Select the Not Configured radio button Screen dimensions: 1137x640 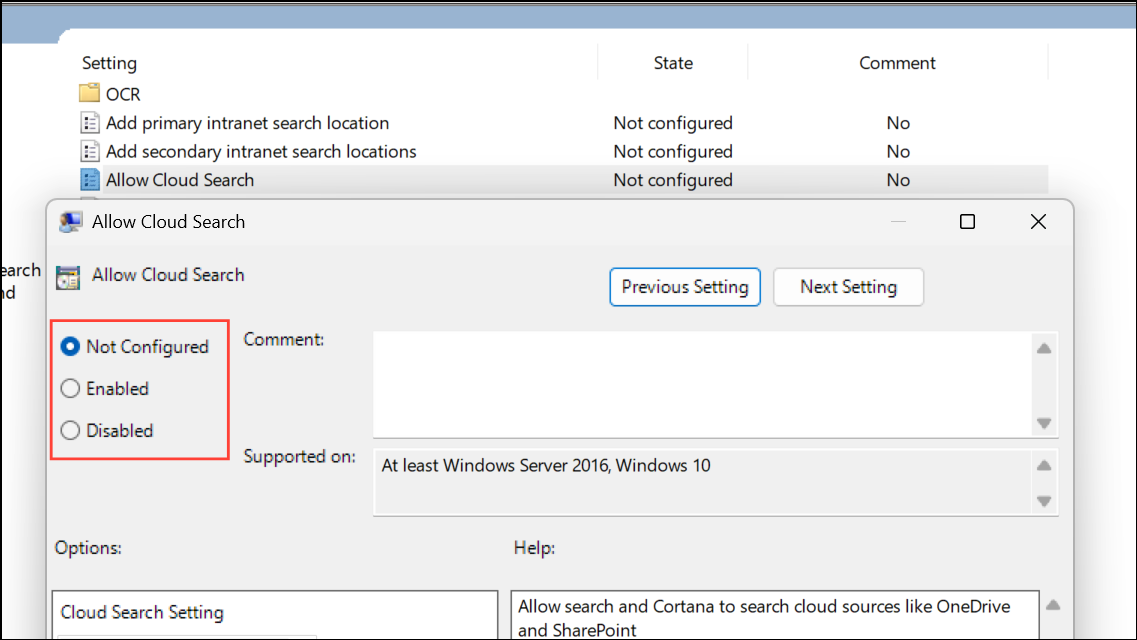click(70, 347)
